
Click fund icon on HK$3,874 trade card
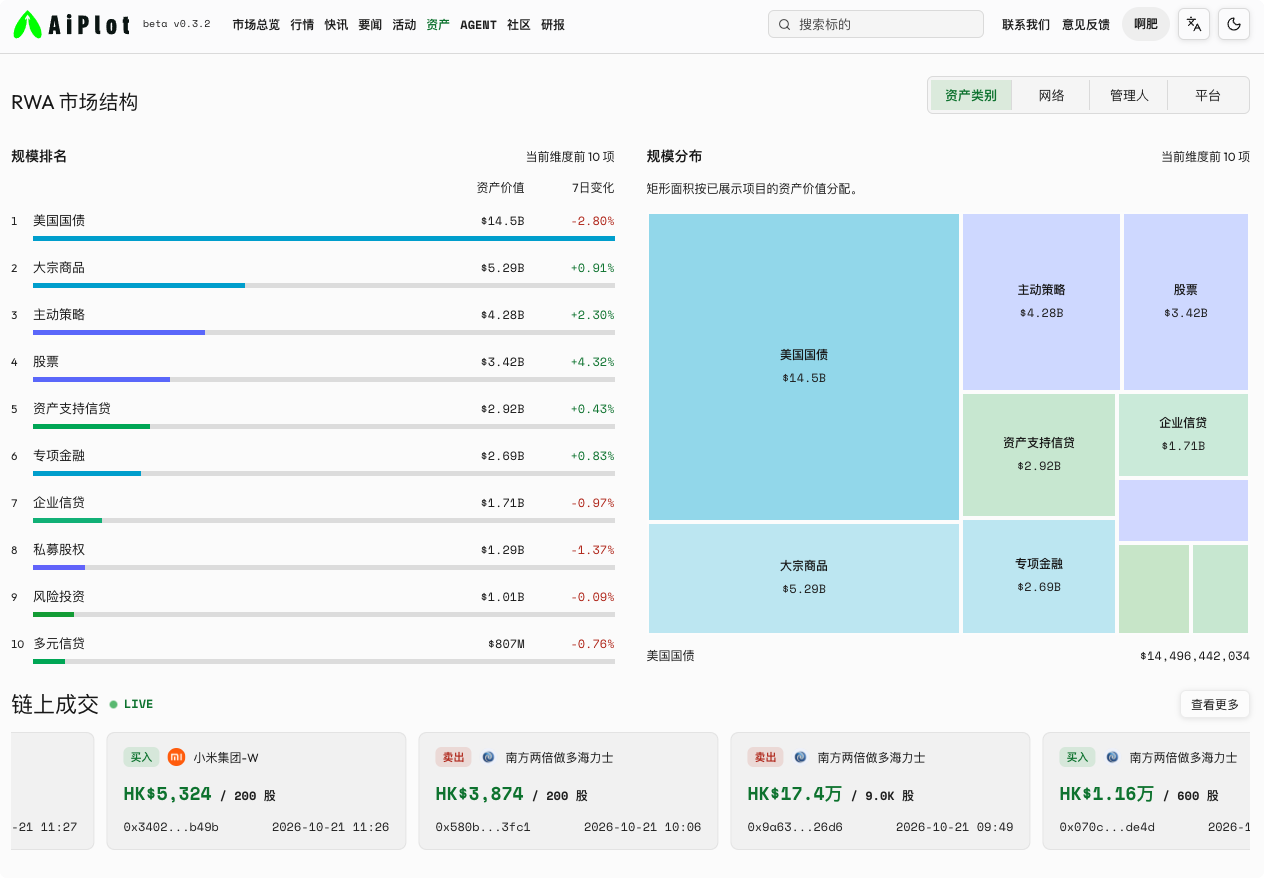click(488, 757)
